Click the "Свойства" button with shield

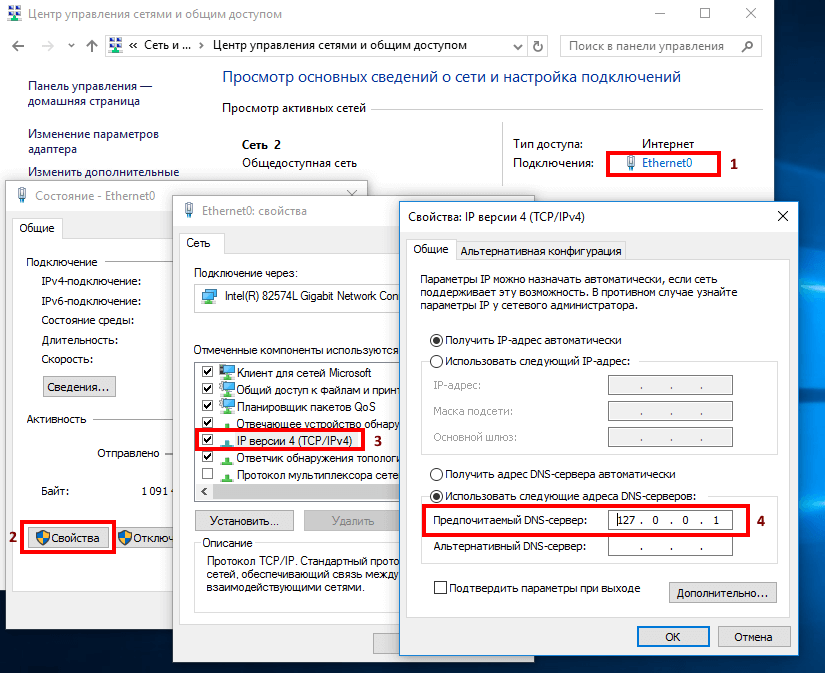point(68,537)
